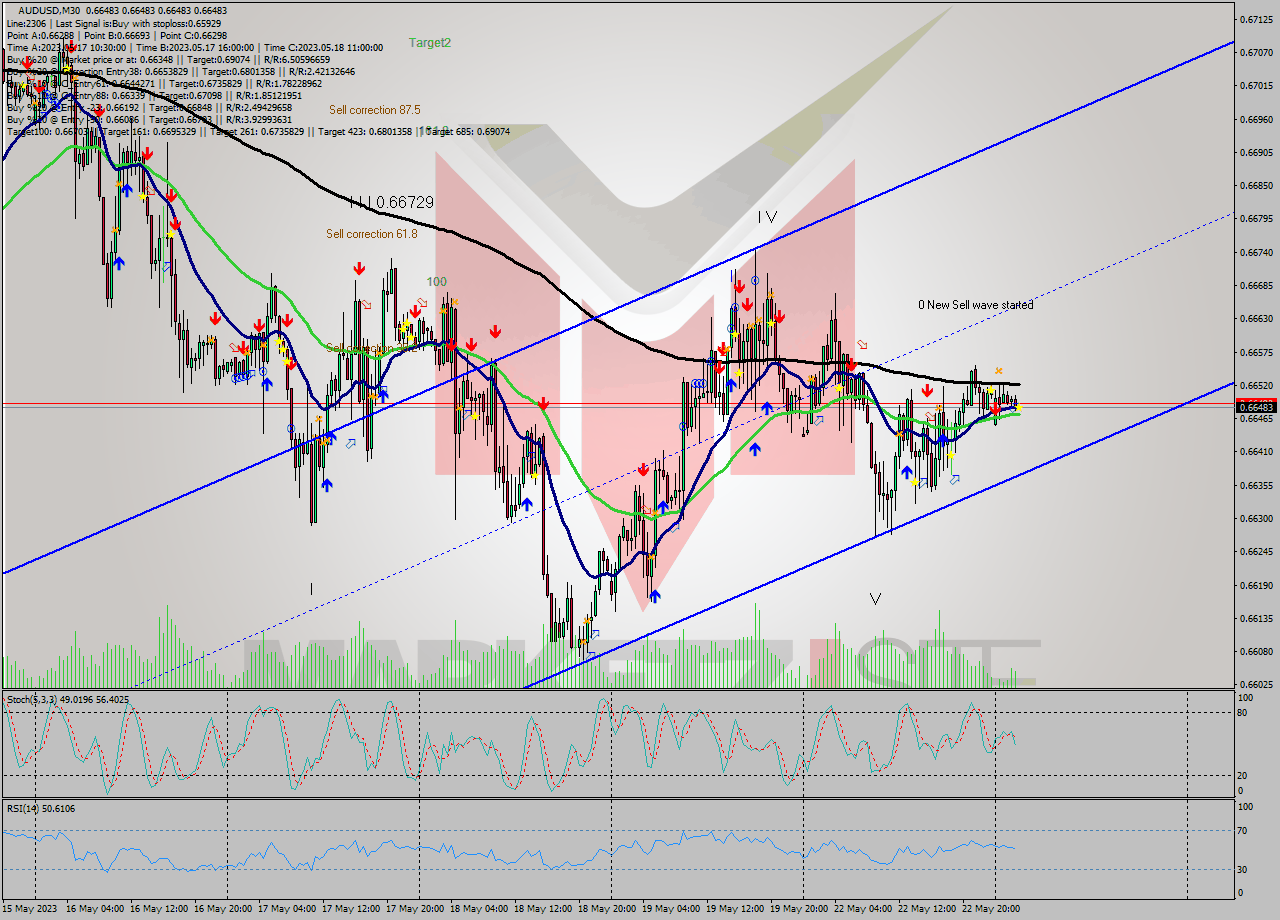Click the '0 New Sell wave started' annotation
1280x920 pixels.
point(976,305)
